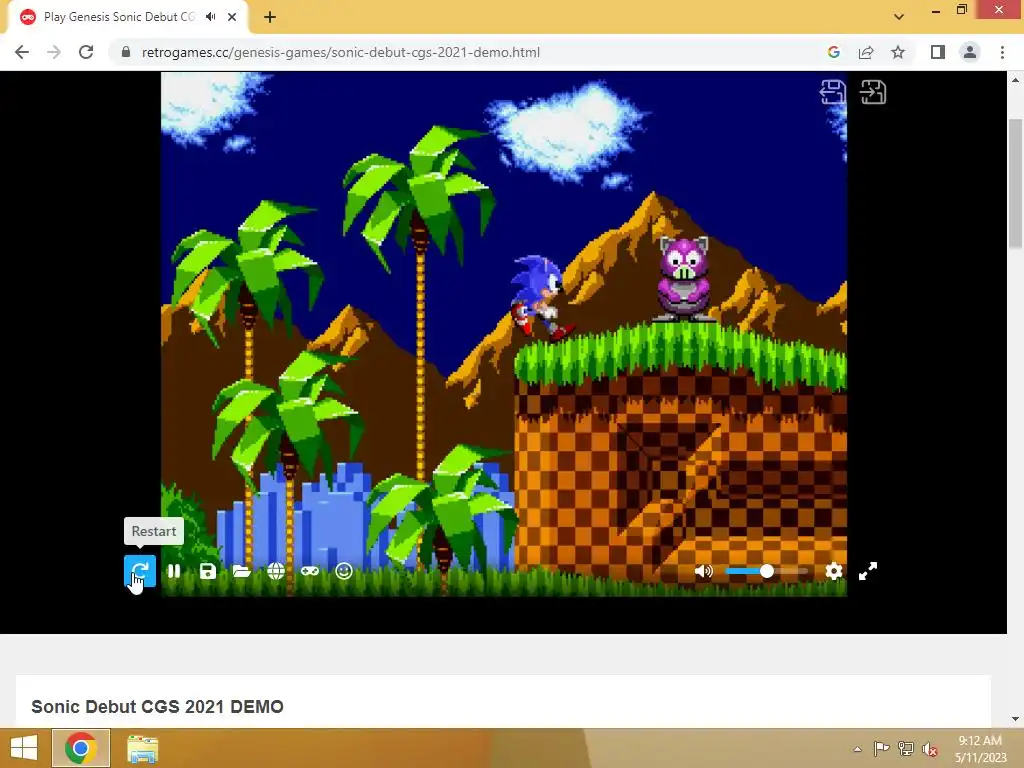Show hidden system tray icons
The image size is (1024, 768).
coord(857,748)
